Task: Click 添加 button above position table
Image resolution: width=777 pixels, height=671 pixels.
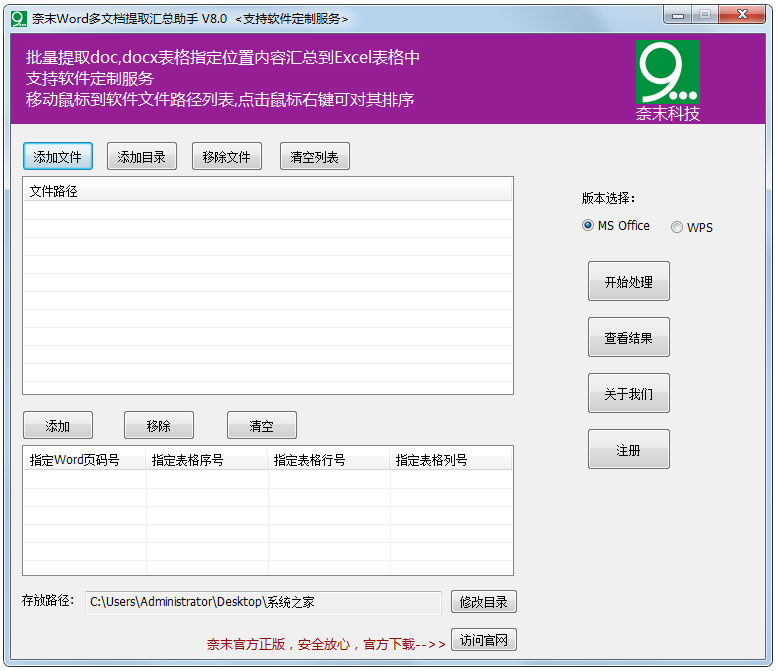Action: [58, 426]
